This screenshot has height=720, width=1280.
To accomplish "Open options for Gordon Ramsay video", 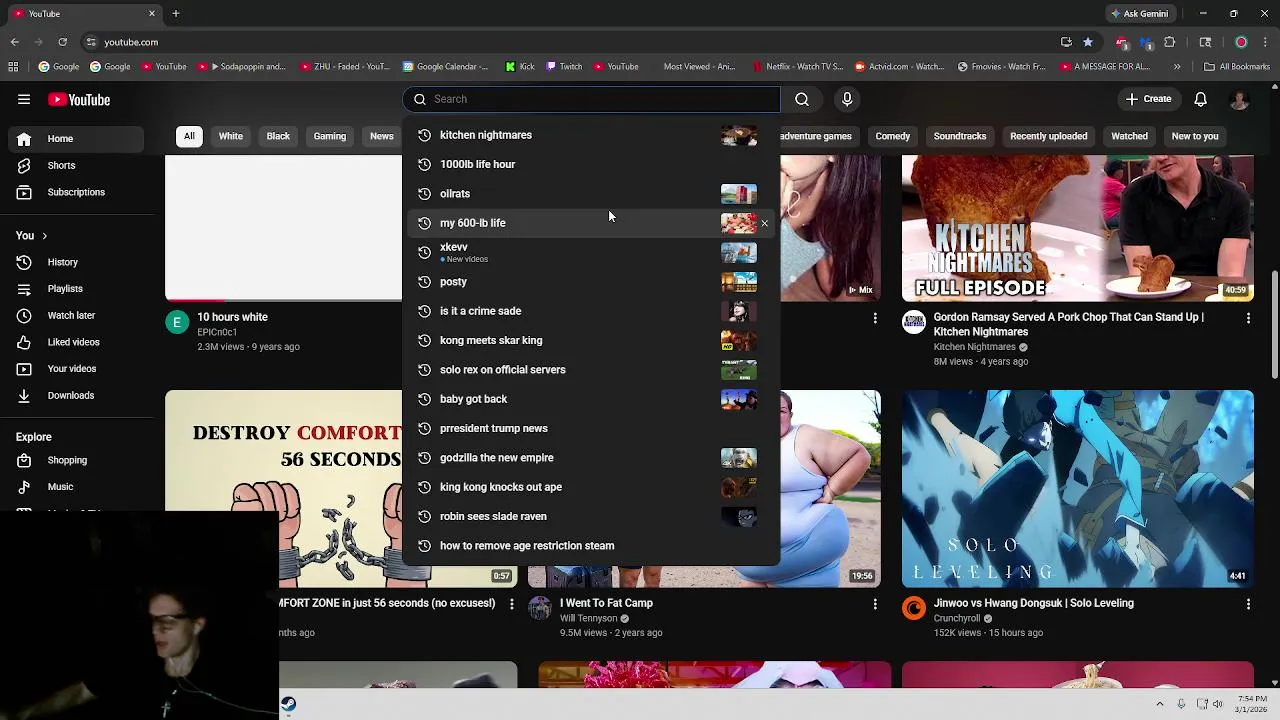I will click(x=1248, y=318).
